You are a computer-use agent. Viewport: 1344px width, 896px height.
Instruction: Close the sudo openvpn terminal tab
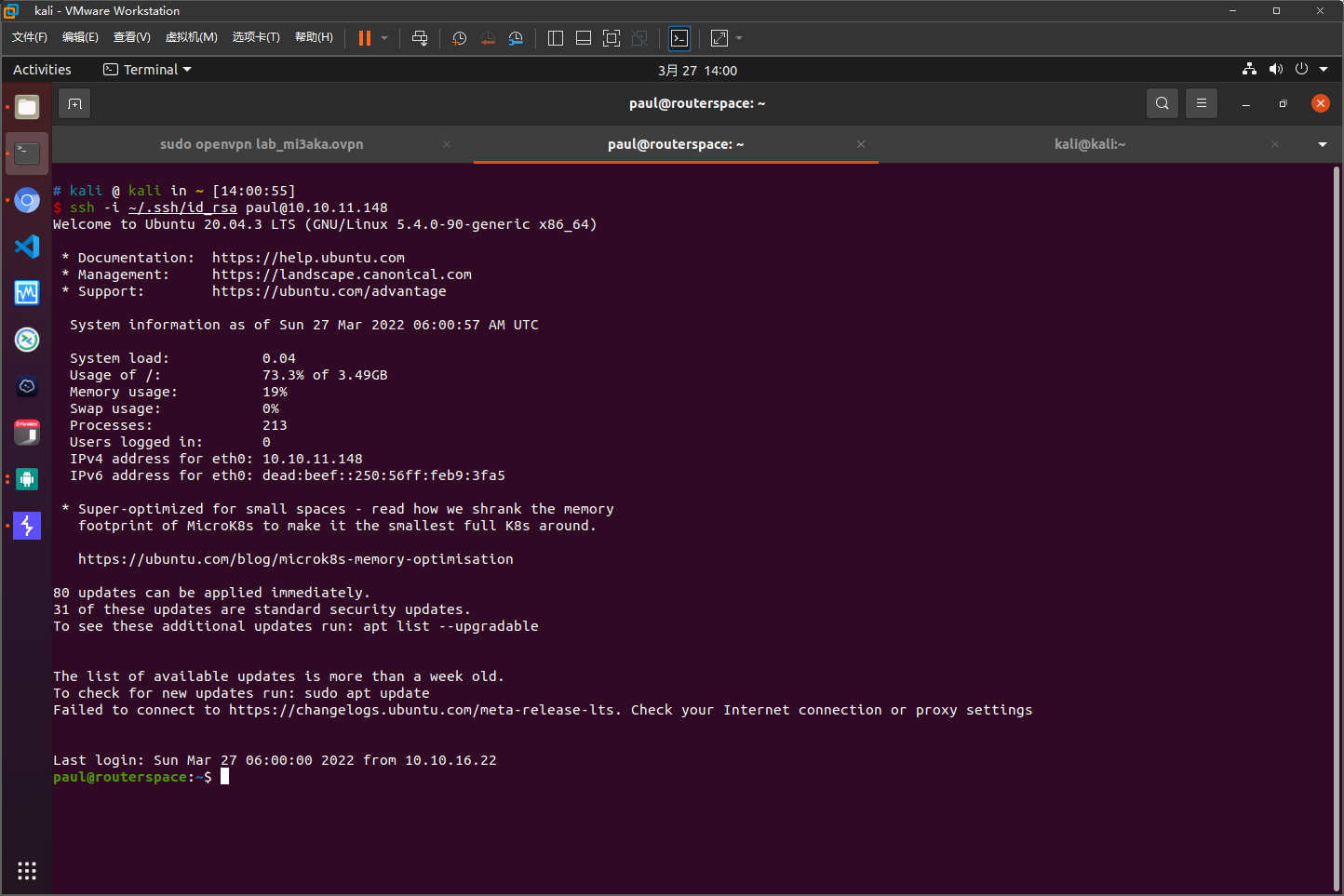pos(447,144)
